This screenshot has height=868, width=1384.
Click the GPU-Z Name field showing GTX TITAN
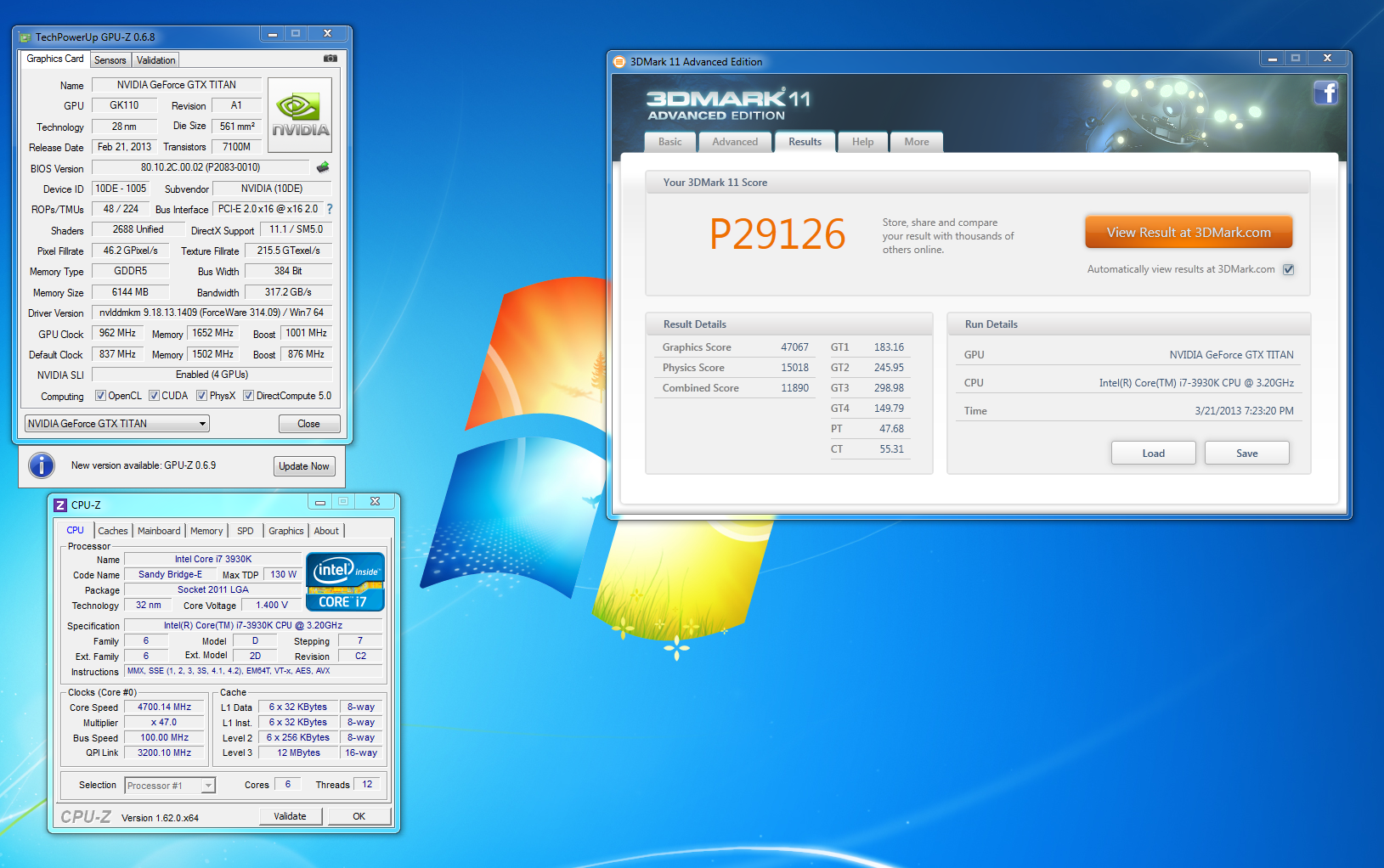[177, 85]
